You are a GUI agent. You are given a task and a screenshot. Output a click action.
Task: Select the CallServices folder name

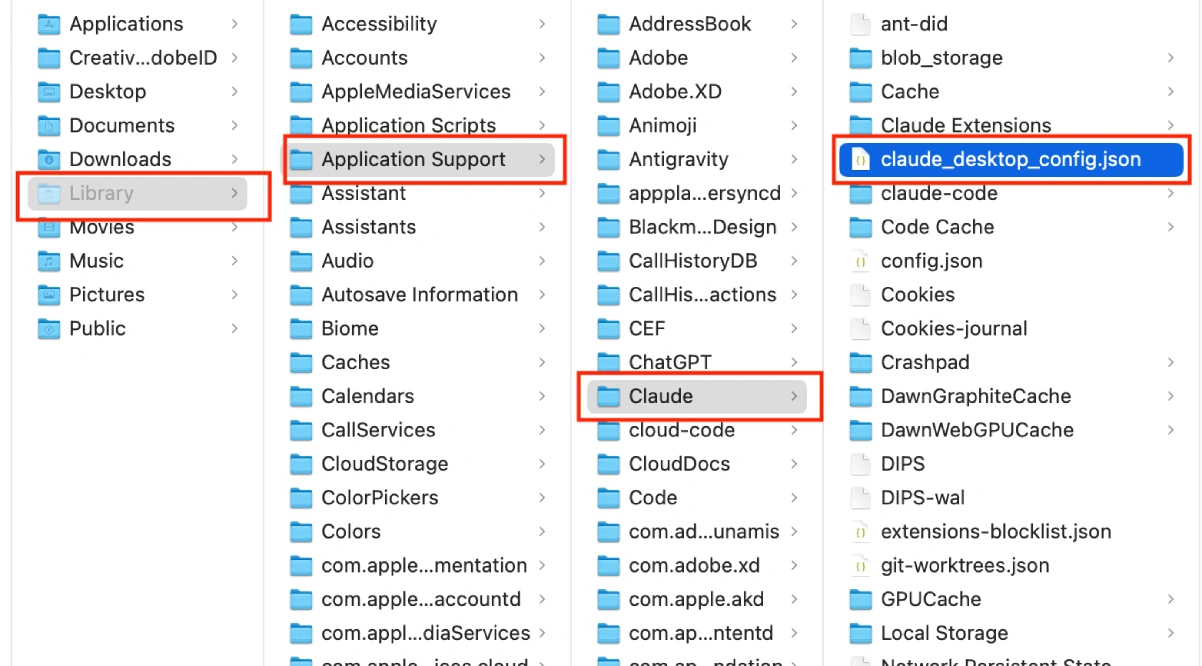pyautogui.click(x=378, y=430)
